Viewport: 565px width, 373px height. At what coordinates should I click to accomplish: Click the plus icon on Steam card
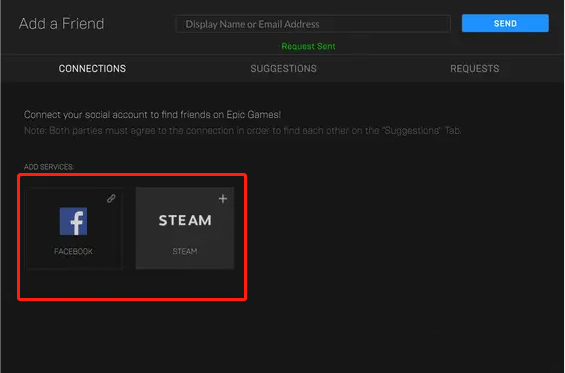223,199
